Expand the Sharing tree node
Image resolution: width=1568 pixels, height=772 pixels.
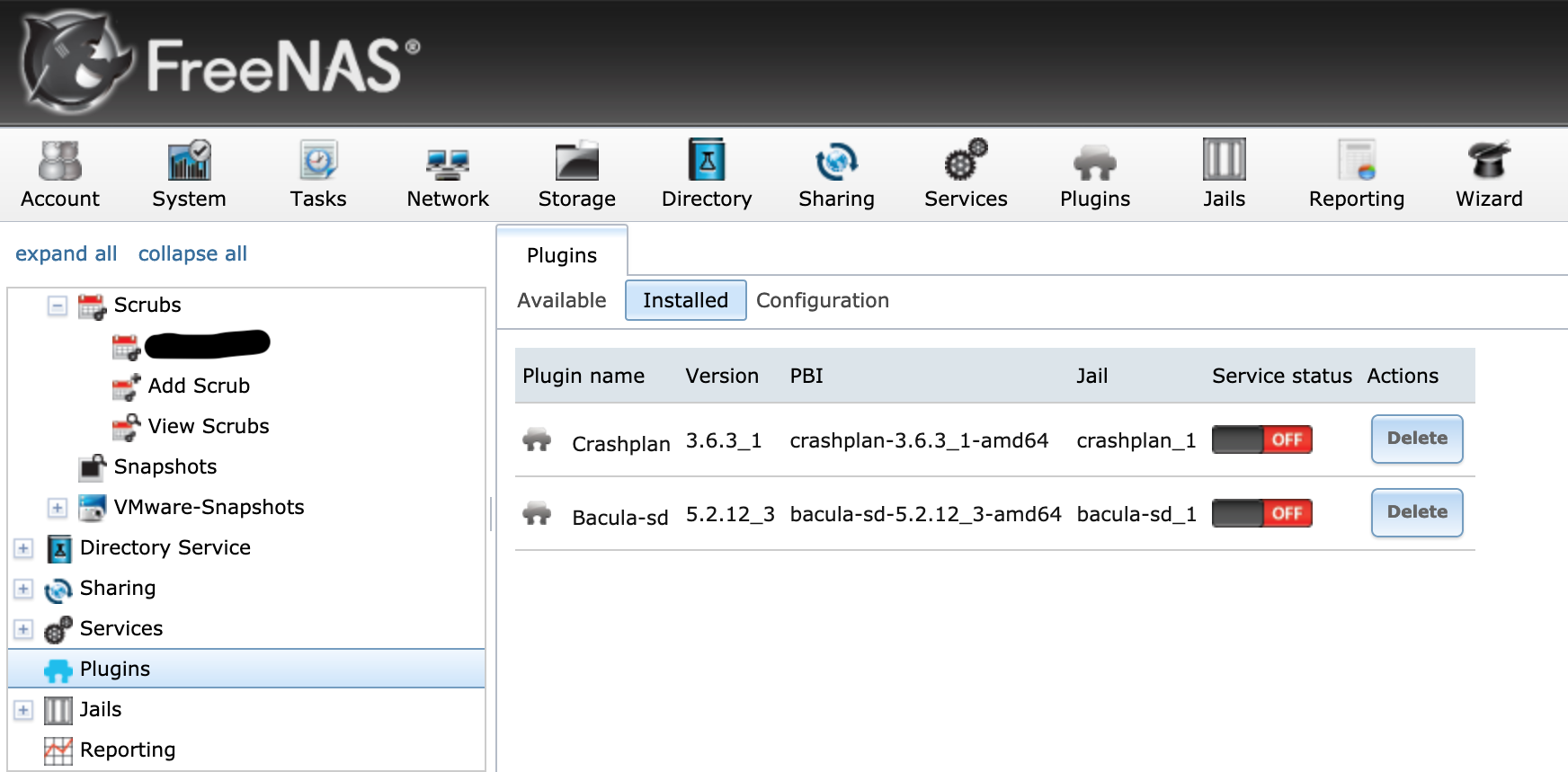(23, 589)
